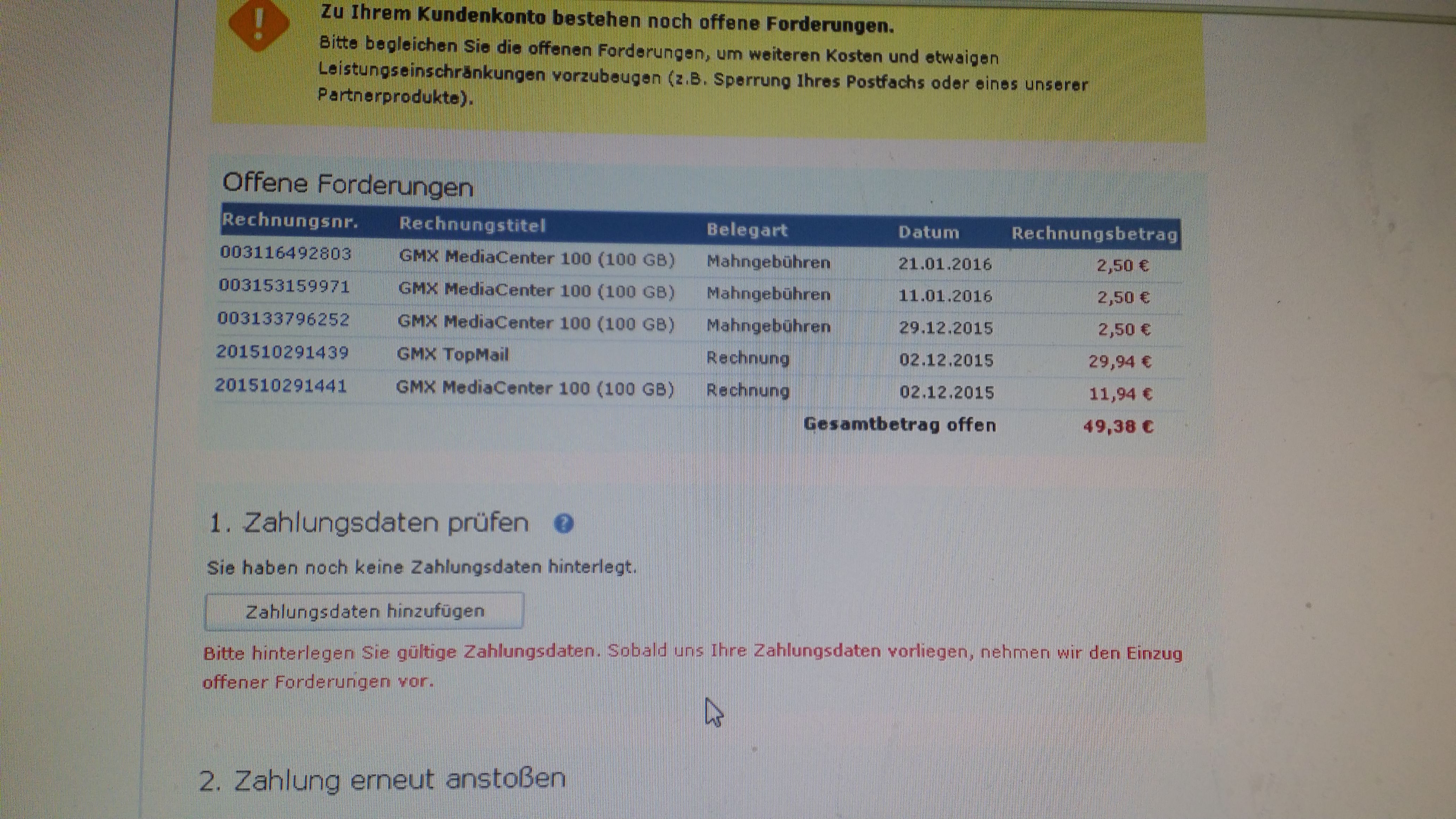Viewport: 1456px width, 819px height.
Task: Click the Offene Forderungen heading
Action: [348, 184]
